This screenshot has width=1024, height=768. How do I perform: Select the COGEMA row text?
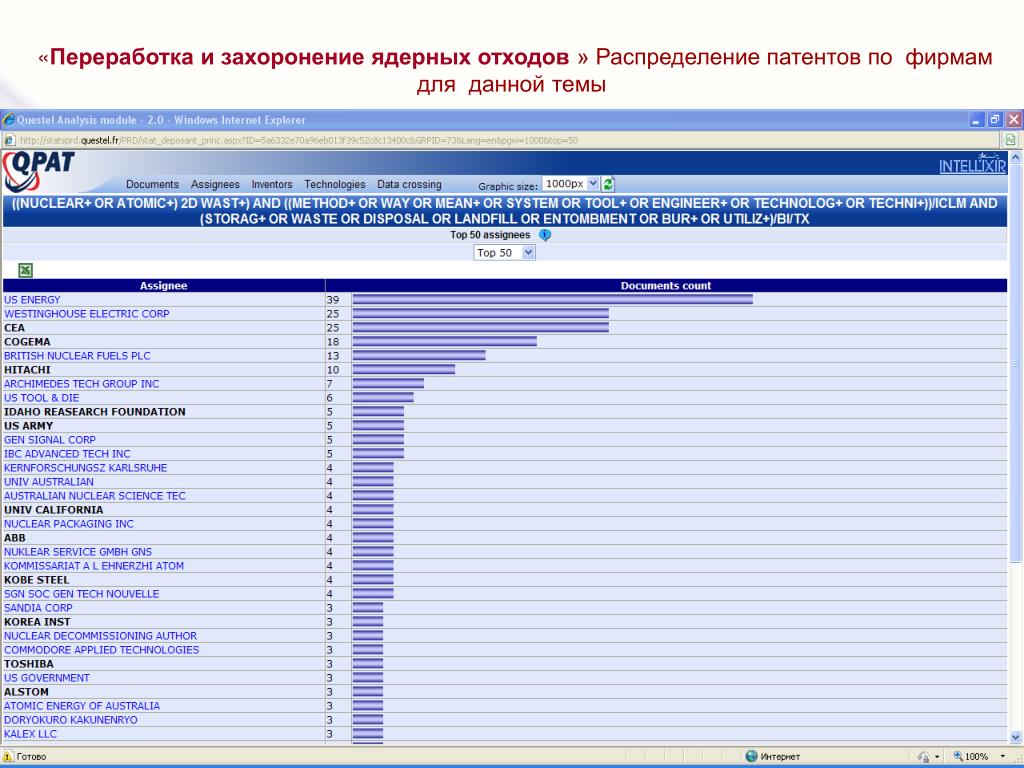click(27, 342)
